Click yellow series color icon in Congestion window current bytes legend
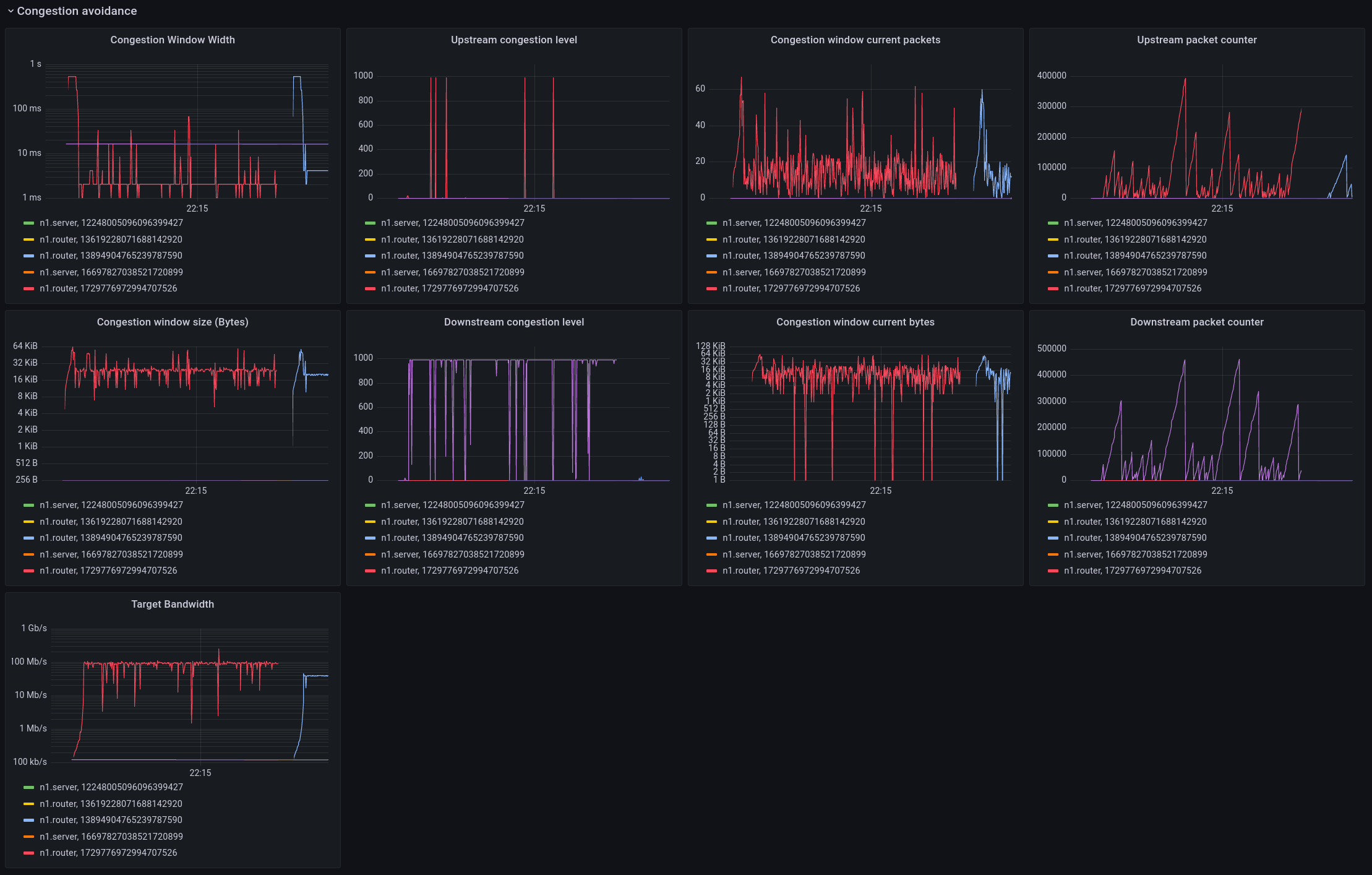The width and height of the screenshot is (1372, 875). (711, 522)
